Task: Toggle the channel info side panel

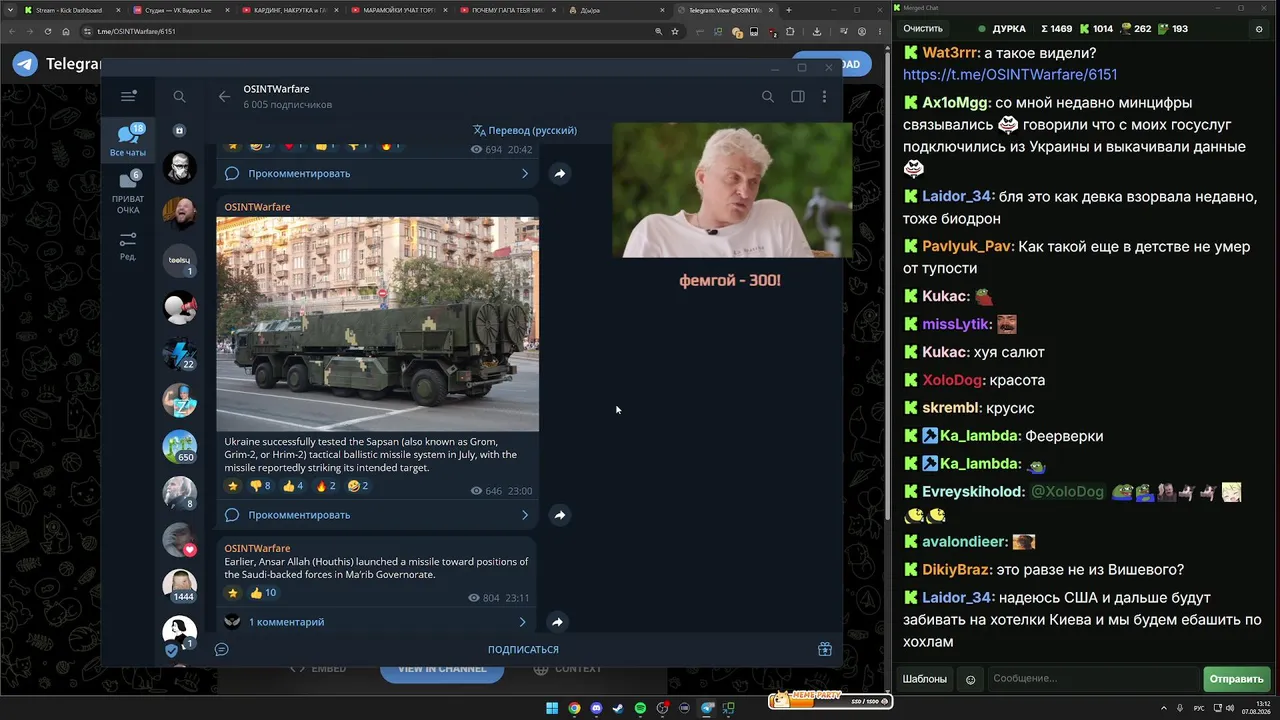Action: 798,96
